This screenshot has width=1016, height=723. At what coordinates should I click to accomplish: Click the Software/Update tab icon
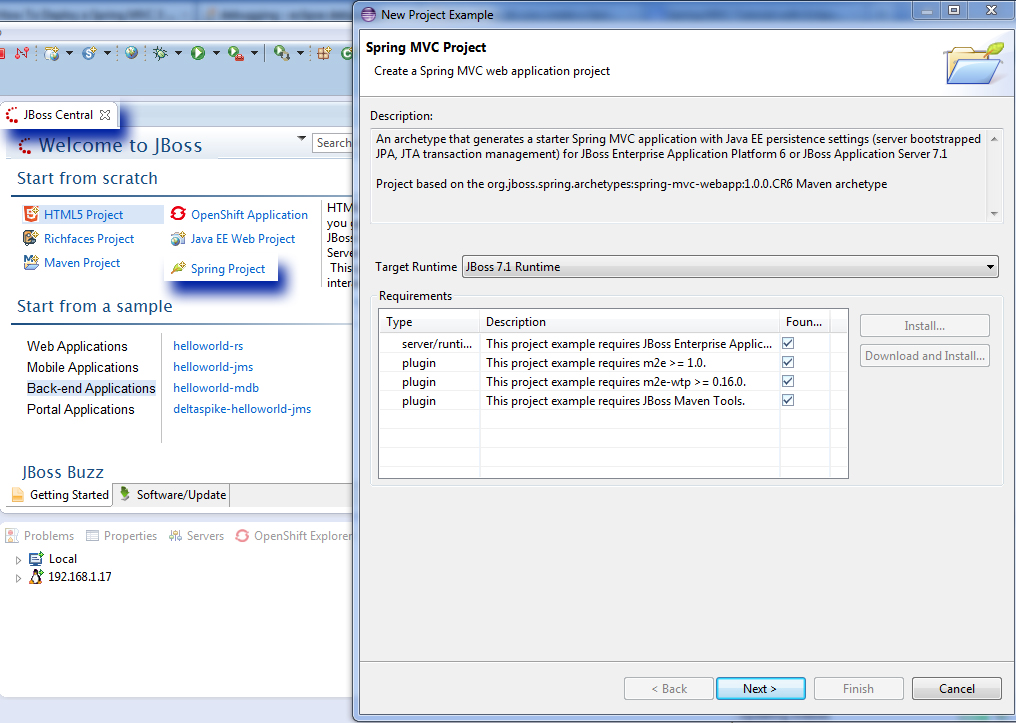pos(125,494)
